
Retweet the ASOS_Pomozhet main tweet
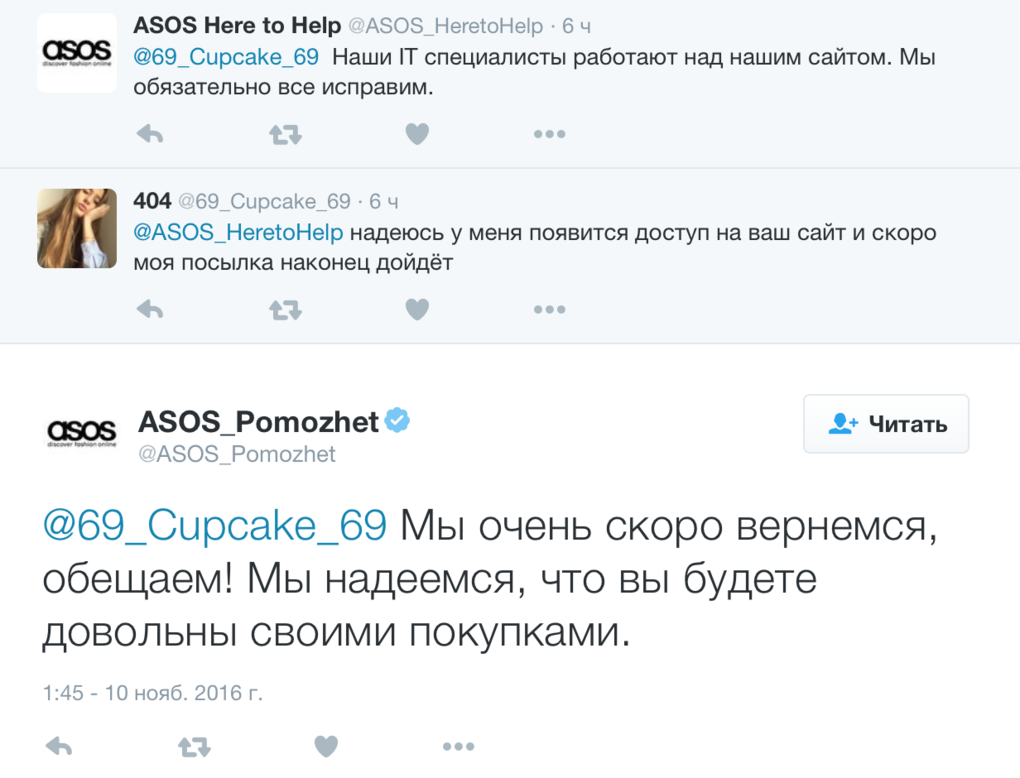point(195,747)
